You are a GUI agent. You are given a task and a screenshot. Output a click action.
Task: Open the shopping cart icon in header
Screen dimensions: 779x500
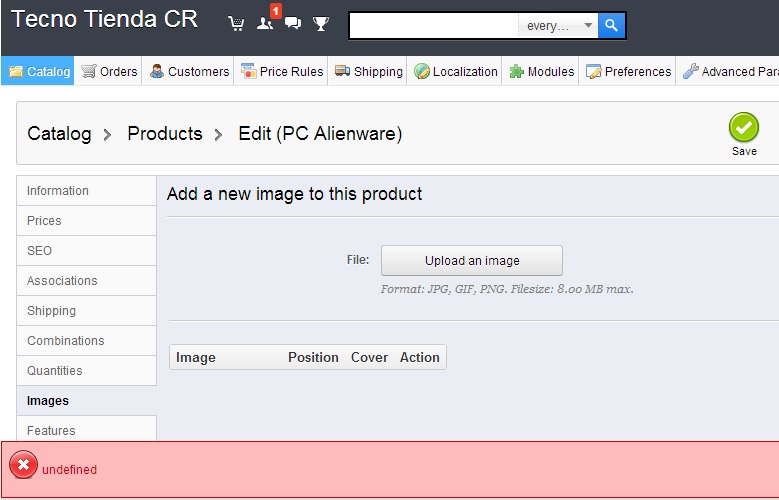(x=236, y=23)
